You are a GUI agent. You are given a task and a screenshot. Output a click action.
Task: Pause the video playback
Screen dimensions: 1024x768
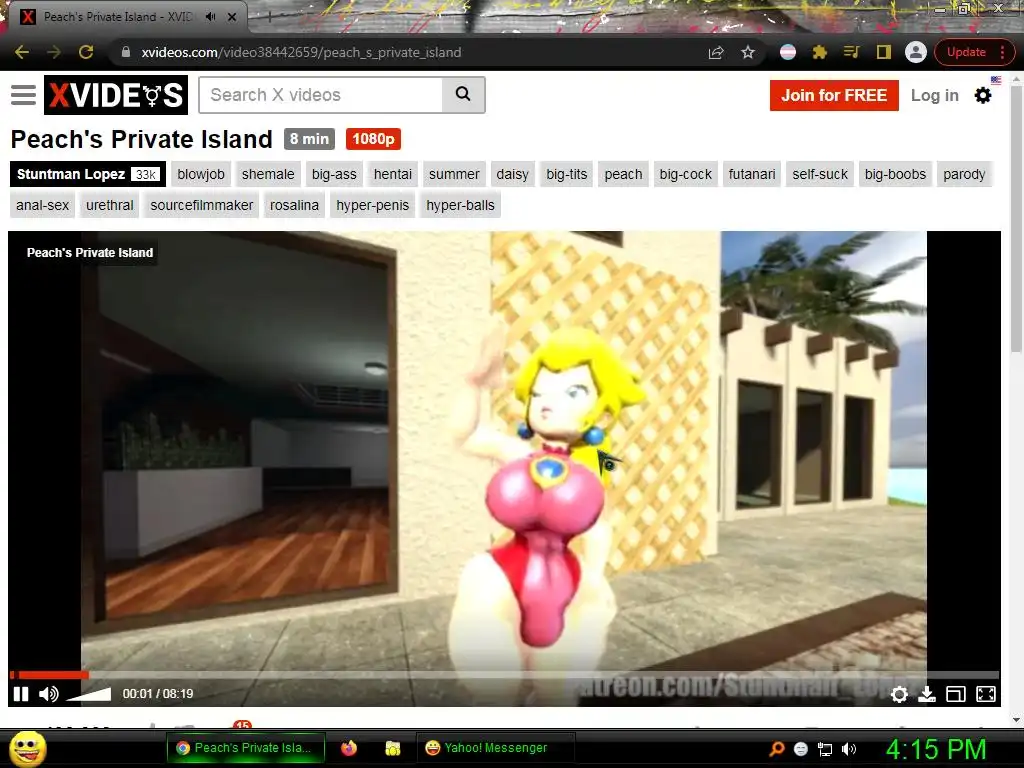tap(21, 694)
